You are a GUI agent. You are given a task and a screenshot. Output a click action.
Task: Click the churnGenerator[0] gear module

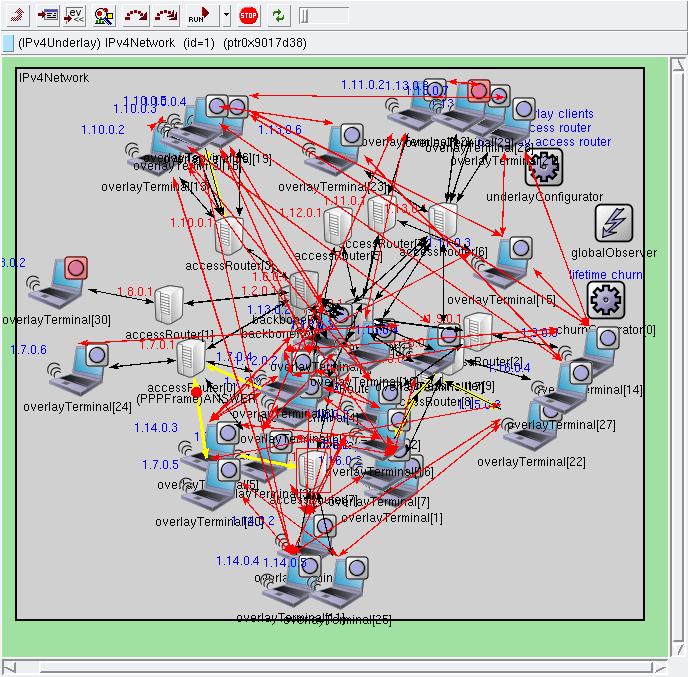[x=605, y=299]
